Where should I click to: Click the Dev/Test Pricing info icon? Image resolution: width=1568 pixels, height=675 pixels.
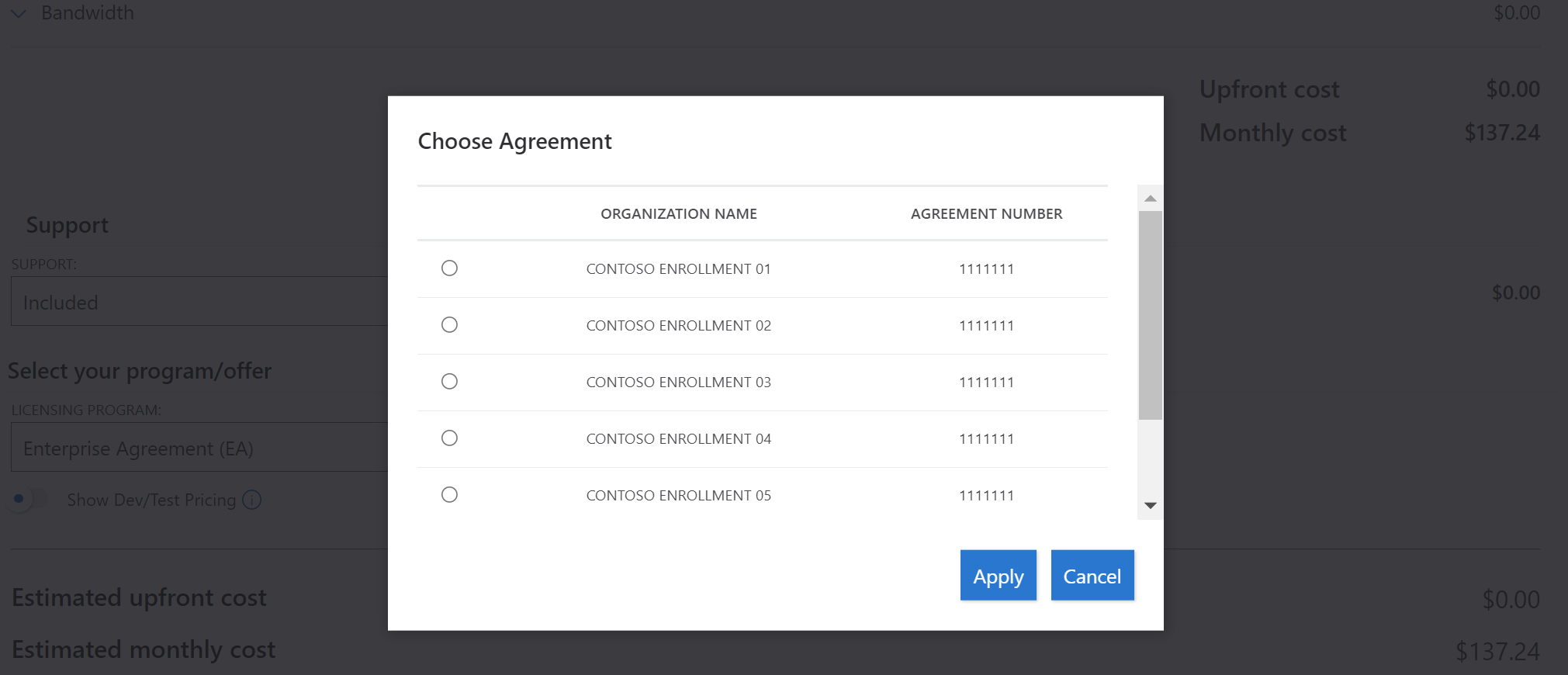point(252,500)
